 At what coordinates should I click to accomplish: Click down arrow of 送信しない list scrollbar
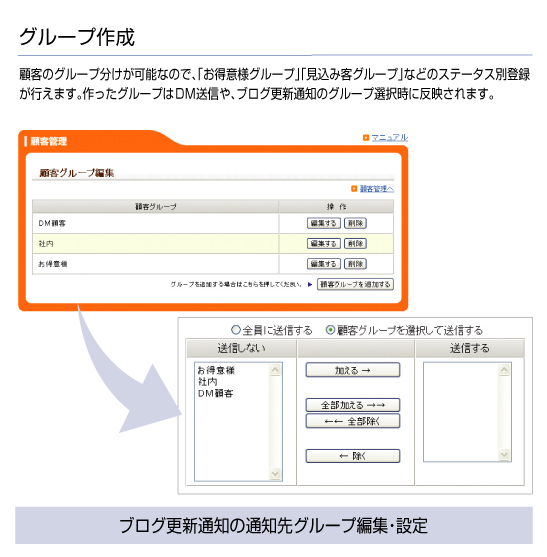[275, 474]
